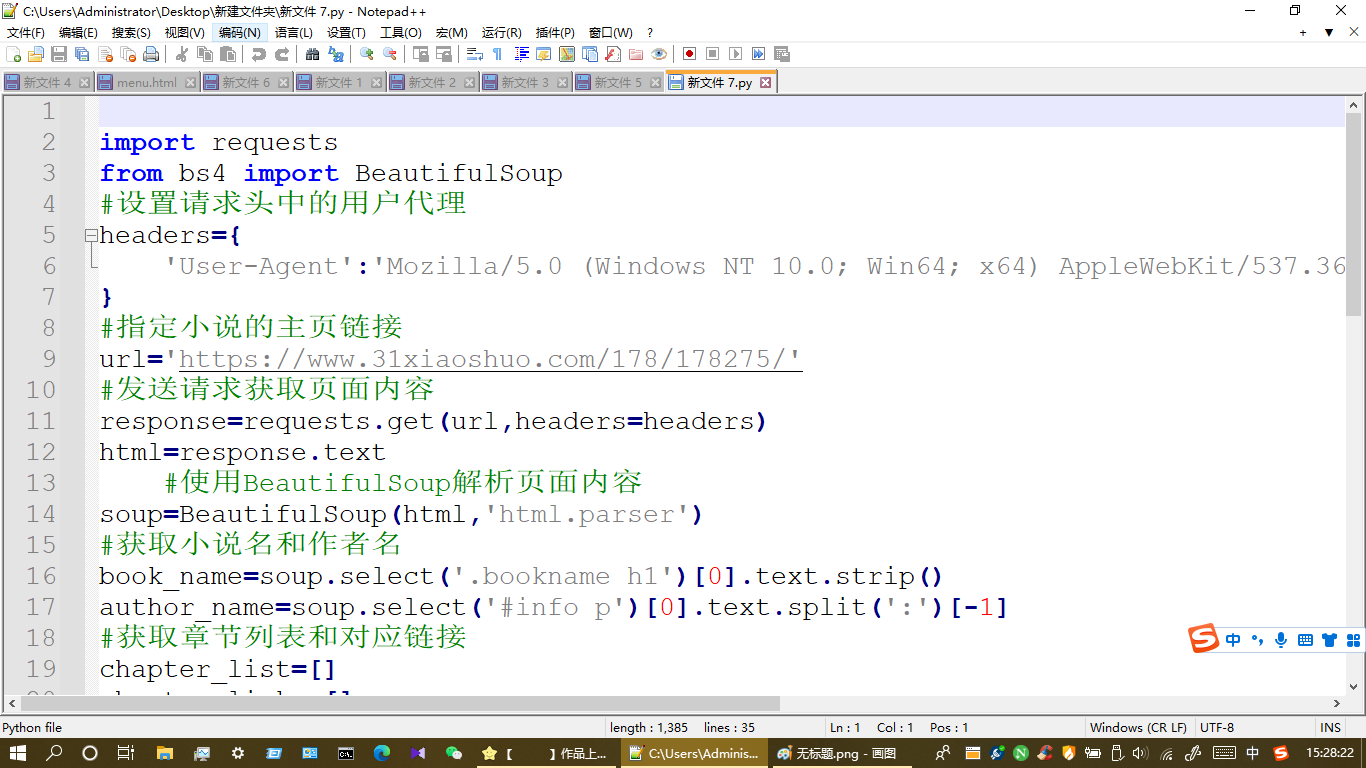Click the taskbar volume speaker icon
This screenshot has width=1366, height=768.
1141,753
